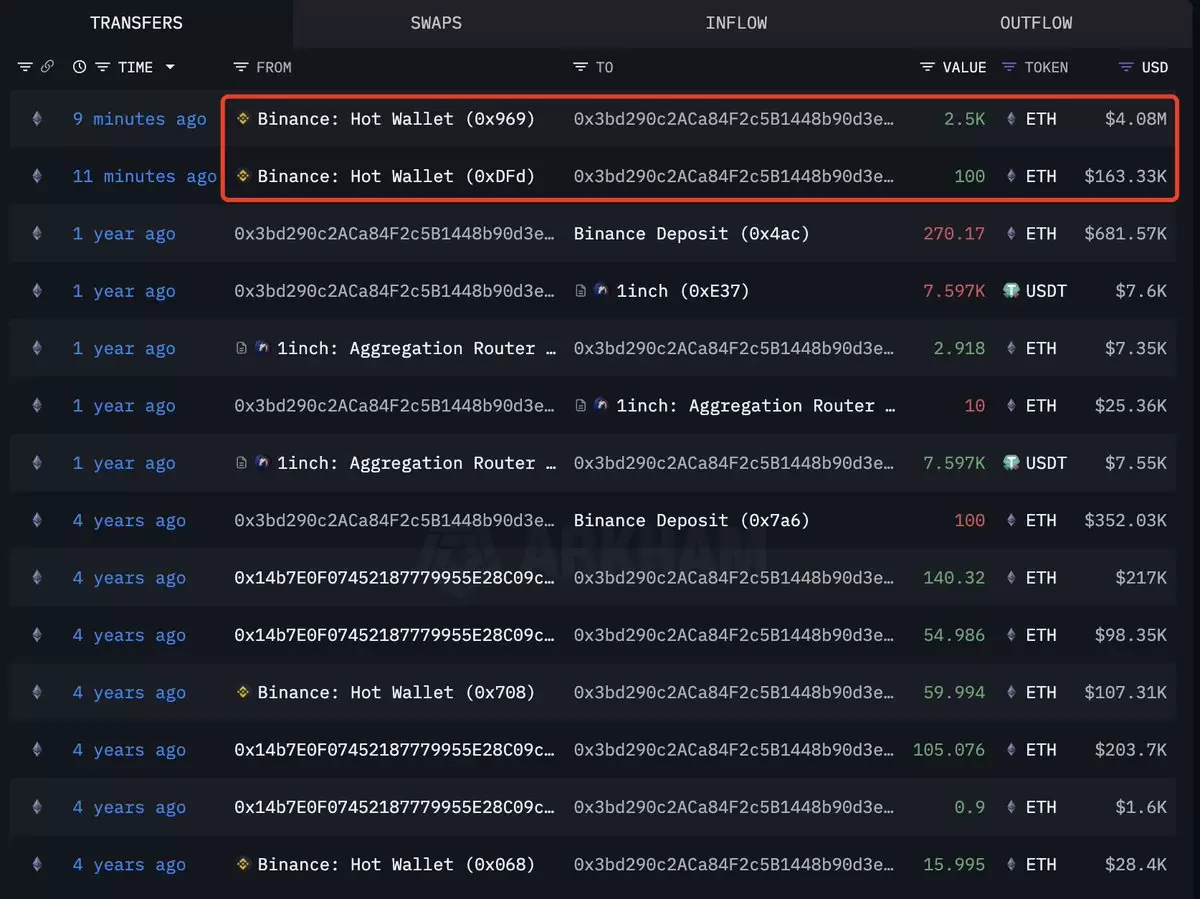Open the OUTFLOW tab
1200x899 pixels.
point(1036,23)
